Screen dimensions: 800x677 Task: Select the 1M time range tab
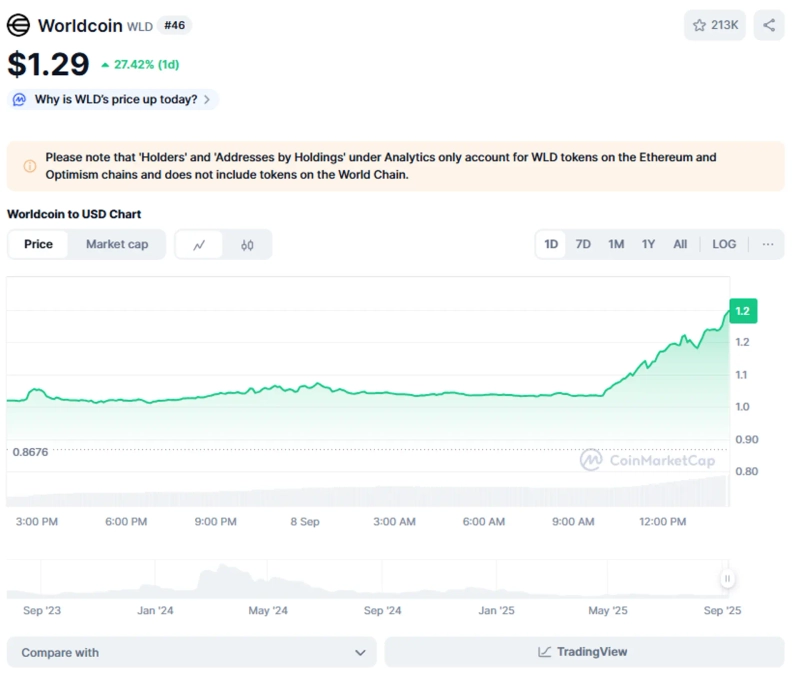(616, 244)
